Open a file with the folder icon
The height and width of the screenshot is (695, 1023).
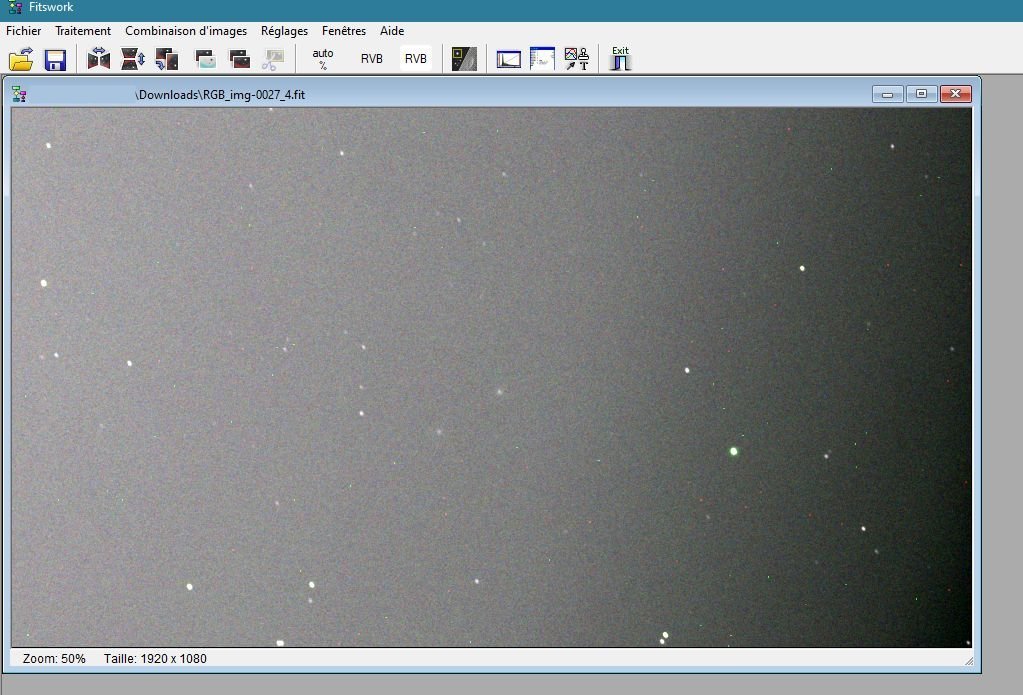coord(21,59)
